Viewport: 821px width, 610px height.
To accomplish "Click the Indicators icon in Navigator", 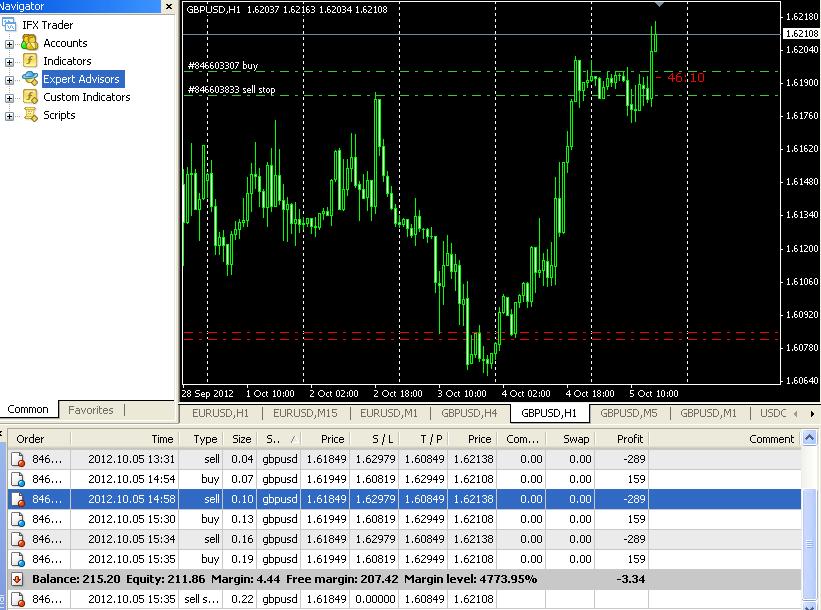I will click(30, 61).
